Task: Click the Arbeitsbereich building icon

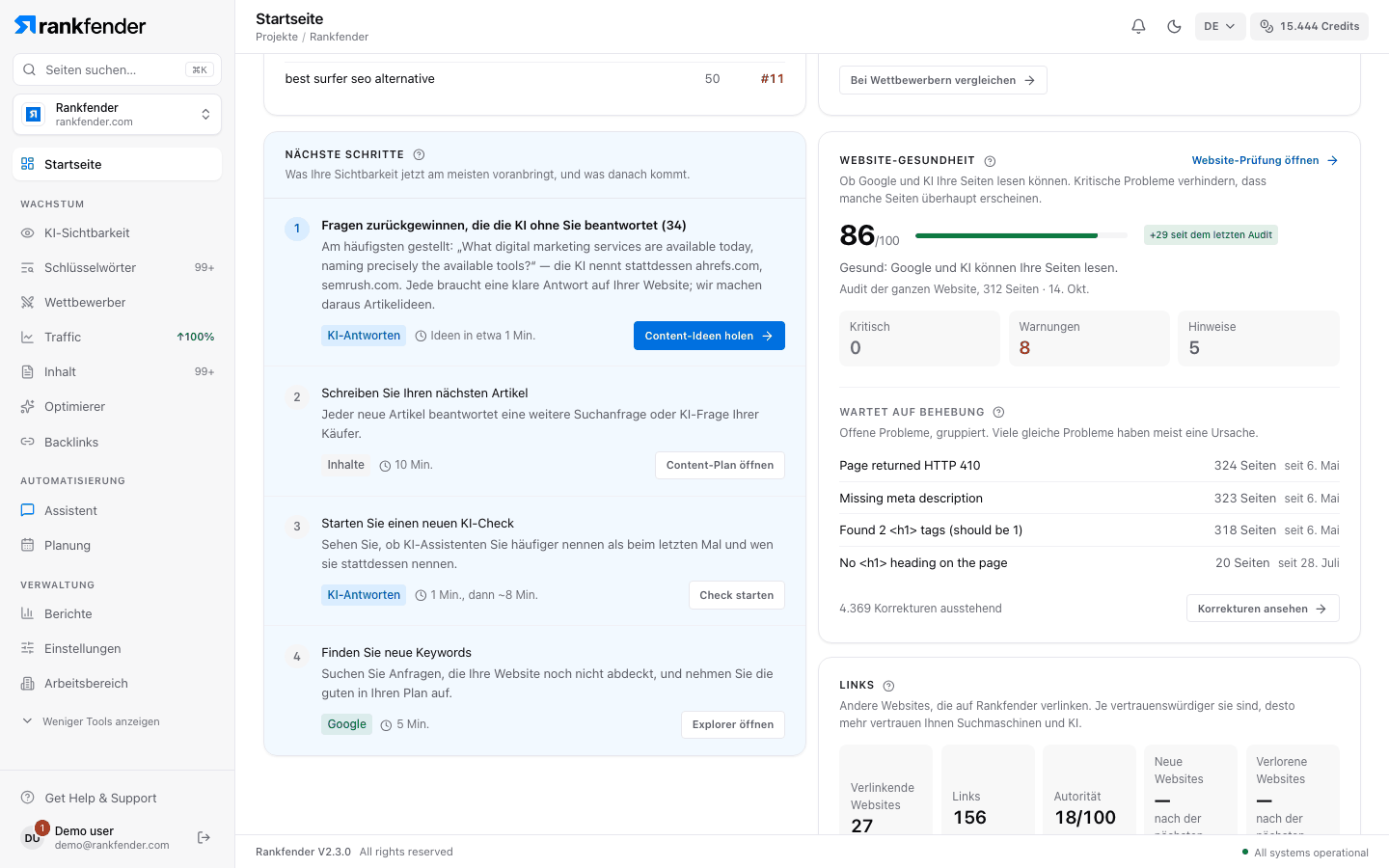Action: [27, 683]
